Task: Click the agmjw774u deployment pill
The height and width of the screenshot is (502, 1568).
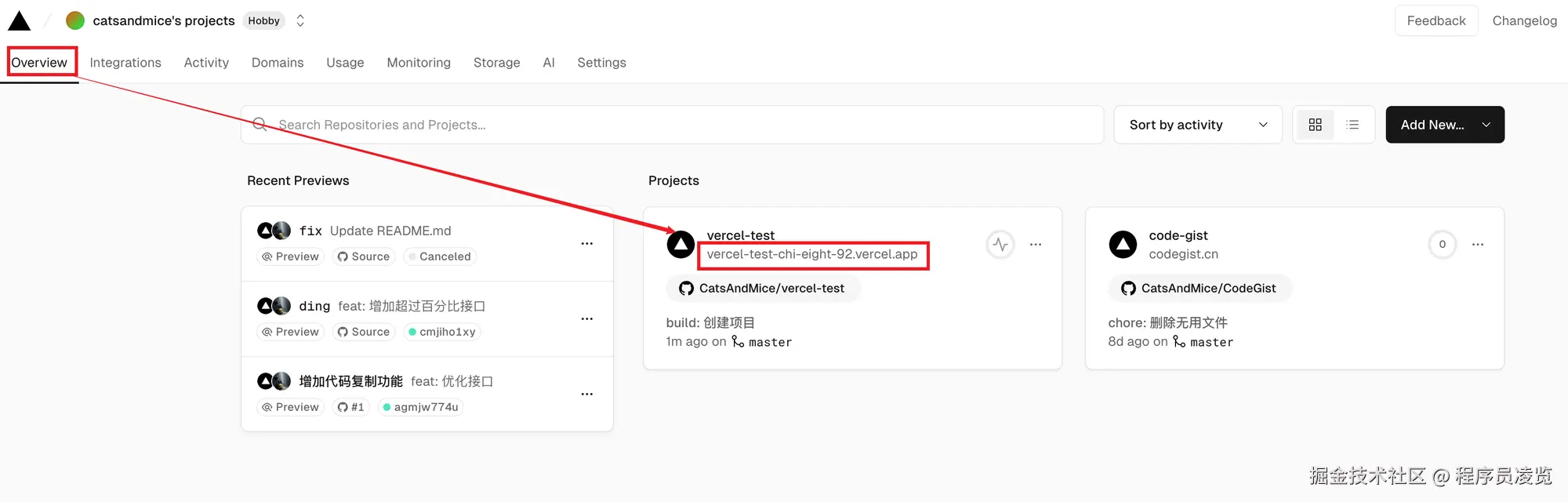Action: point(420,407)
